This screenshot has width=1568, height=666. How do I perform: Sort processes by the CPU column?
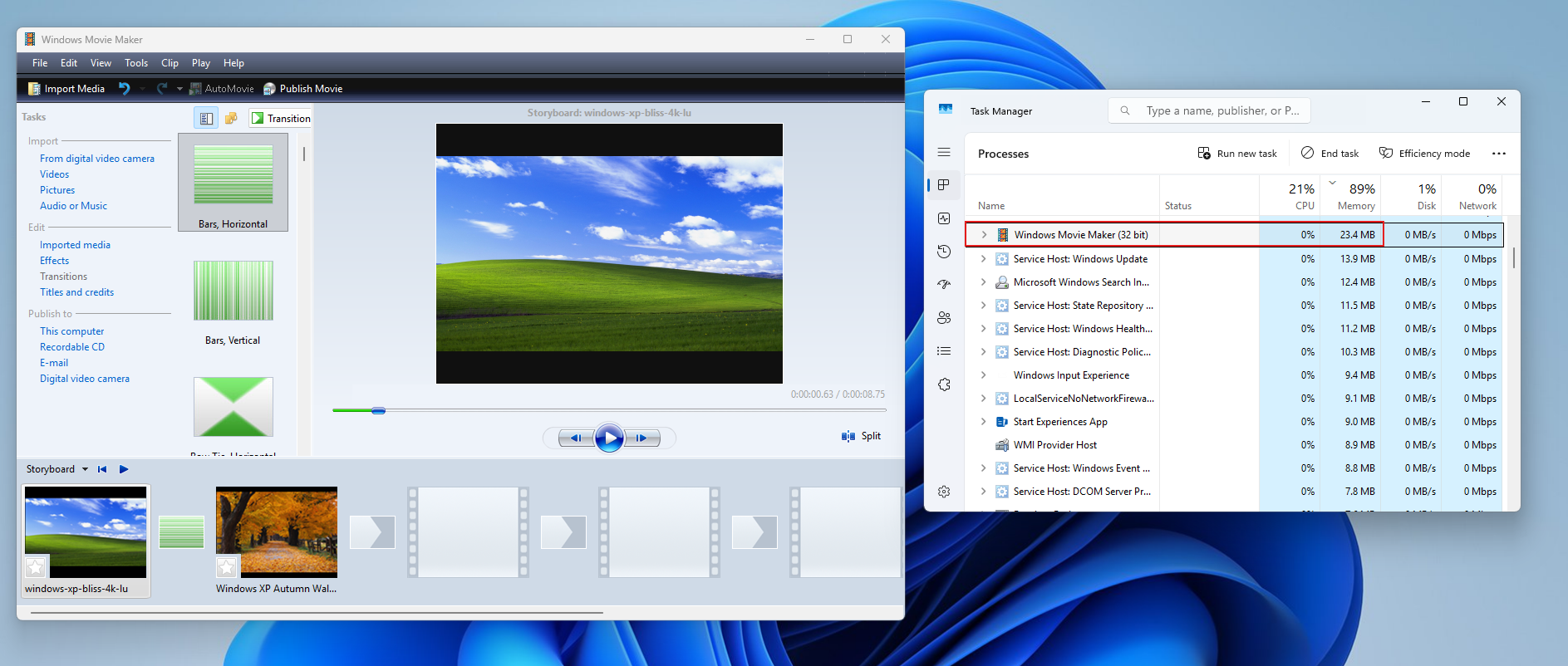1290,197
